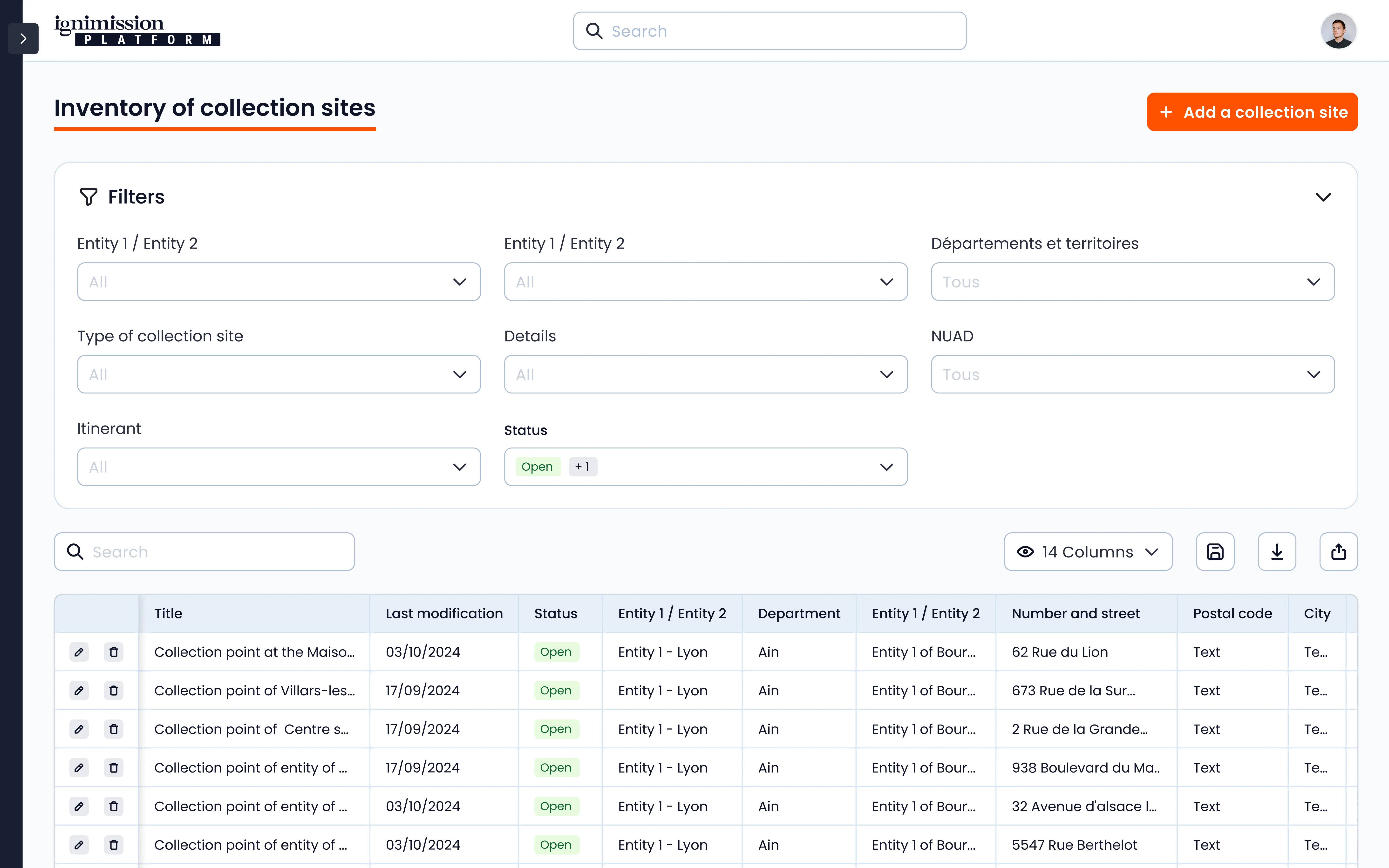Open the NUAD filter dropdown

tap(1132, 374)
